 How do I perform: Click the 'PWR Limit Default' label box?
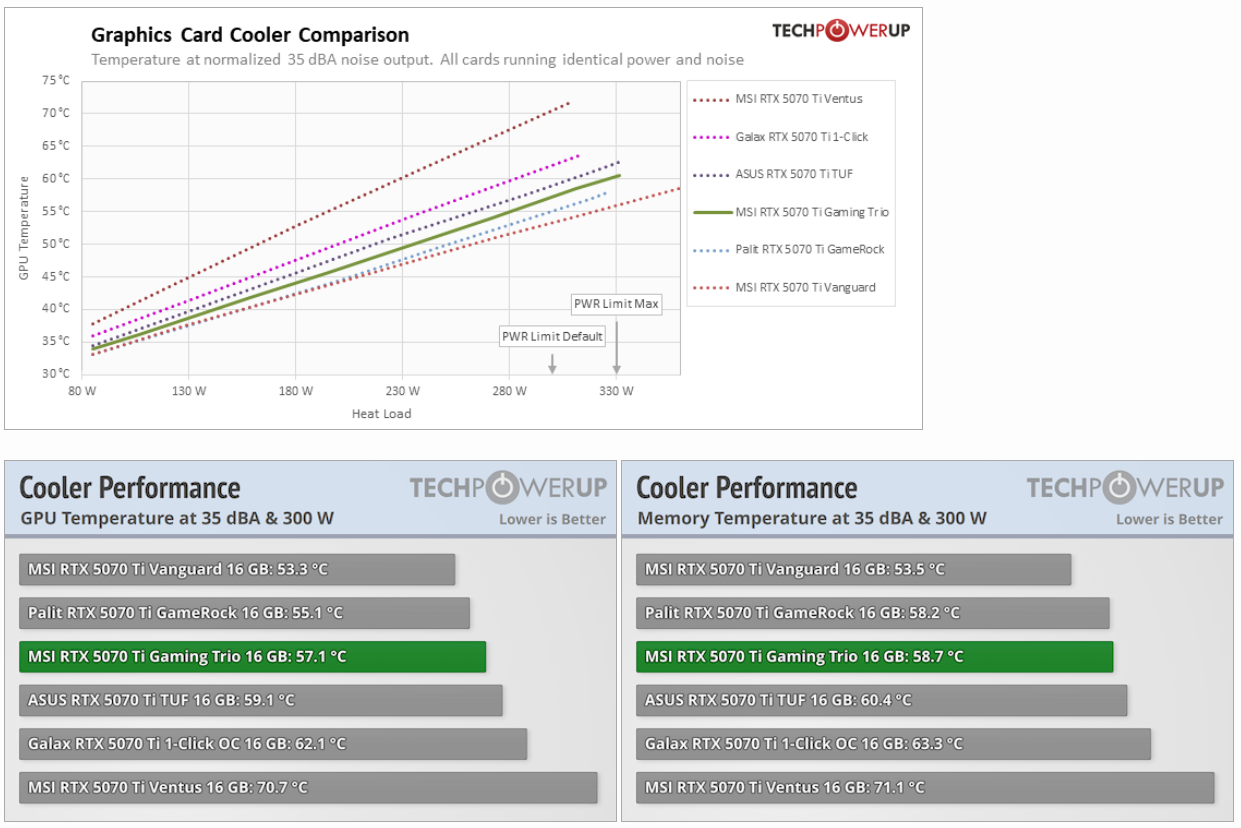point(553,337)
